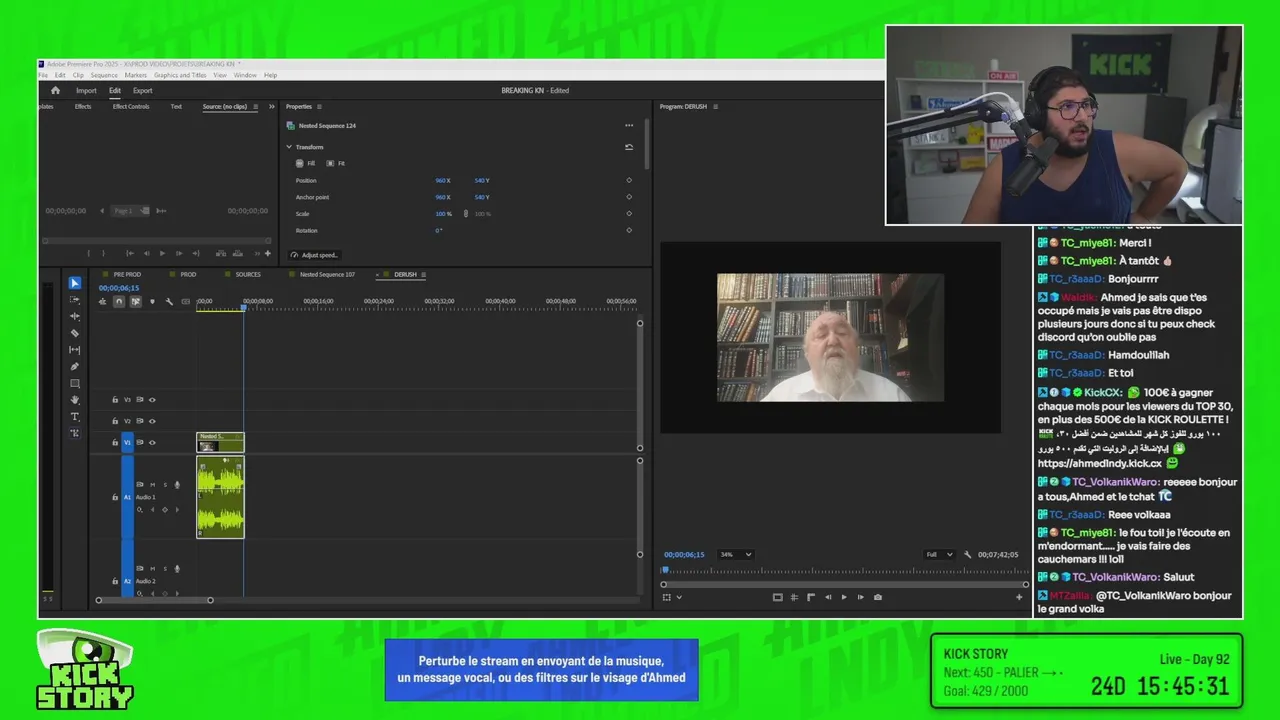This screenshot has height=720, width=1280.
Task: Select the Track Select Forward tool
Action: tap(75, 300)
